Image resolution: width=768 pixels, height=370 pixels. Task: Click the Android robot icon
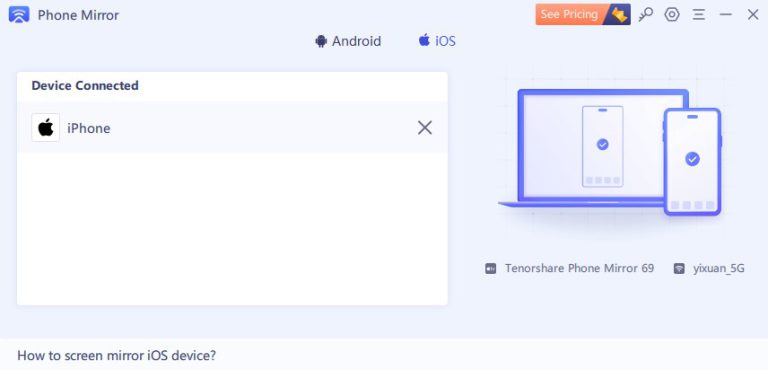point(321,41)
